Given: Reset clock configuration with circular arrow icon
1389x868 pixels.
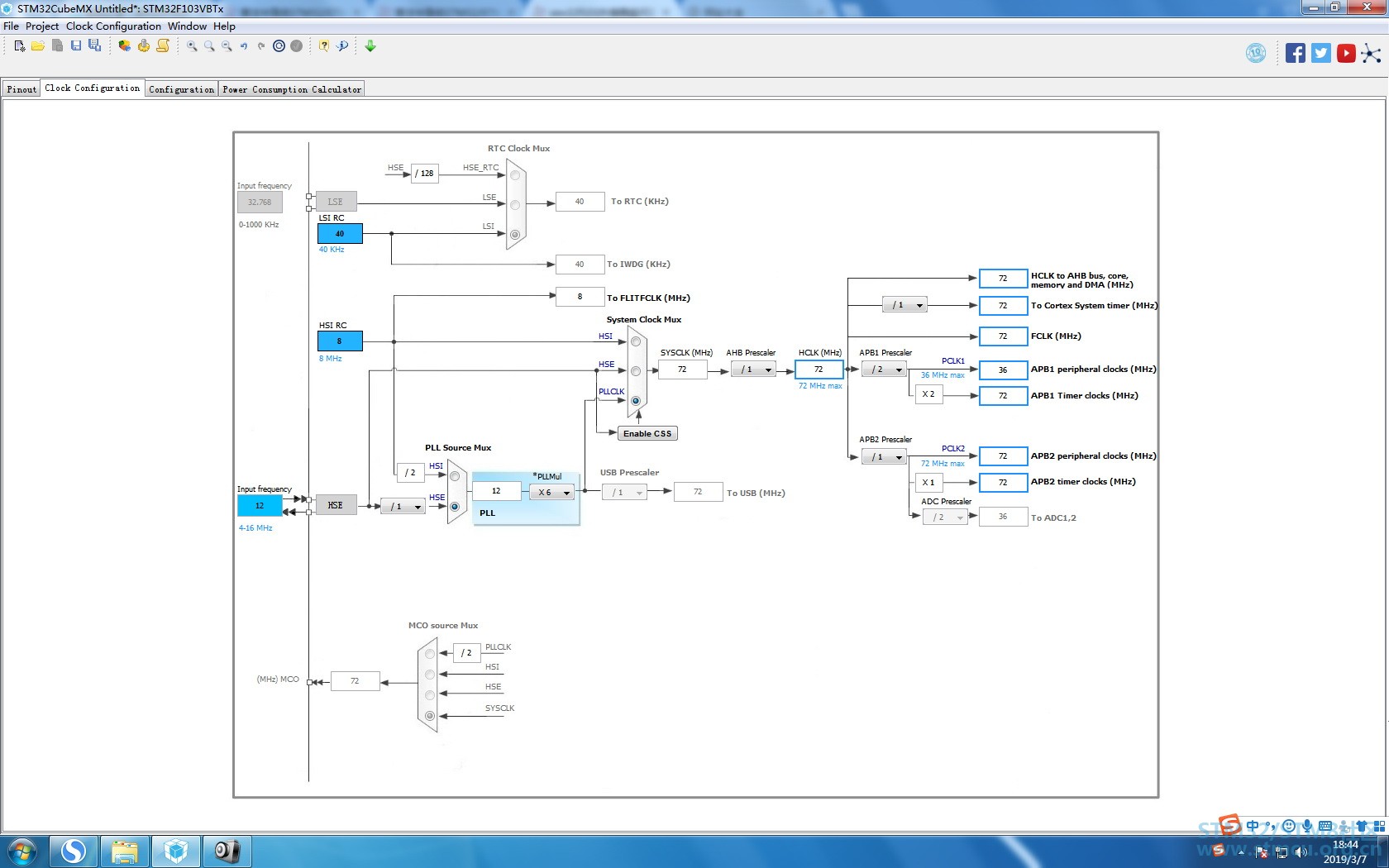Looking at the screenshot, I should pyautogui.click(x=279, y=46).
